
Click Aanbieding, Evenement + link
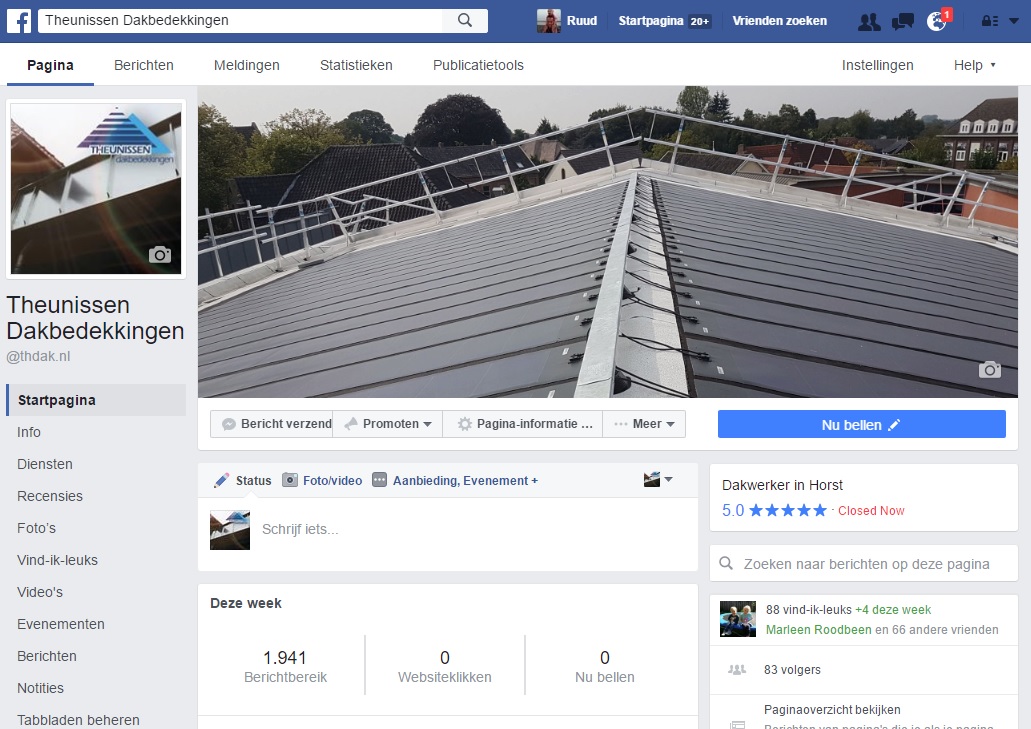point(466,481)
